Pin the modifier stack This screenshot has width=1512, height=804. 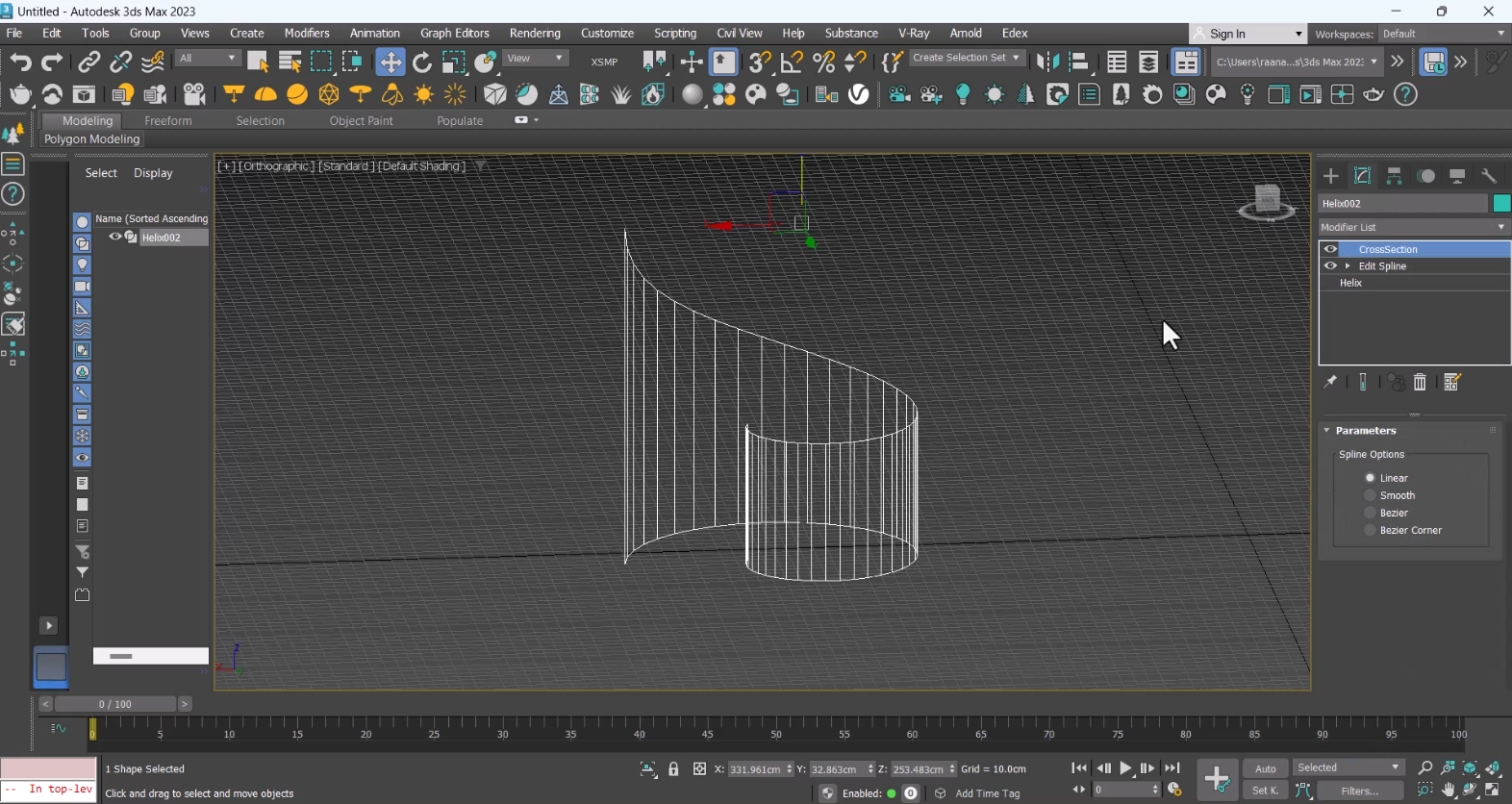(1330, 383)
